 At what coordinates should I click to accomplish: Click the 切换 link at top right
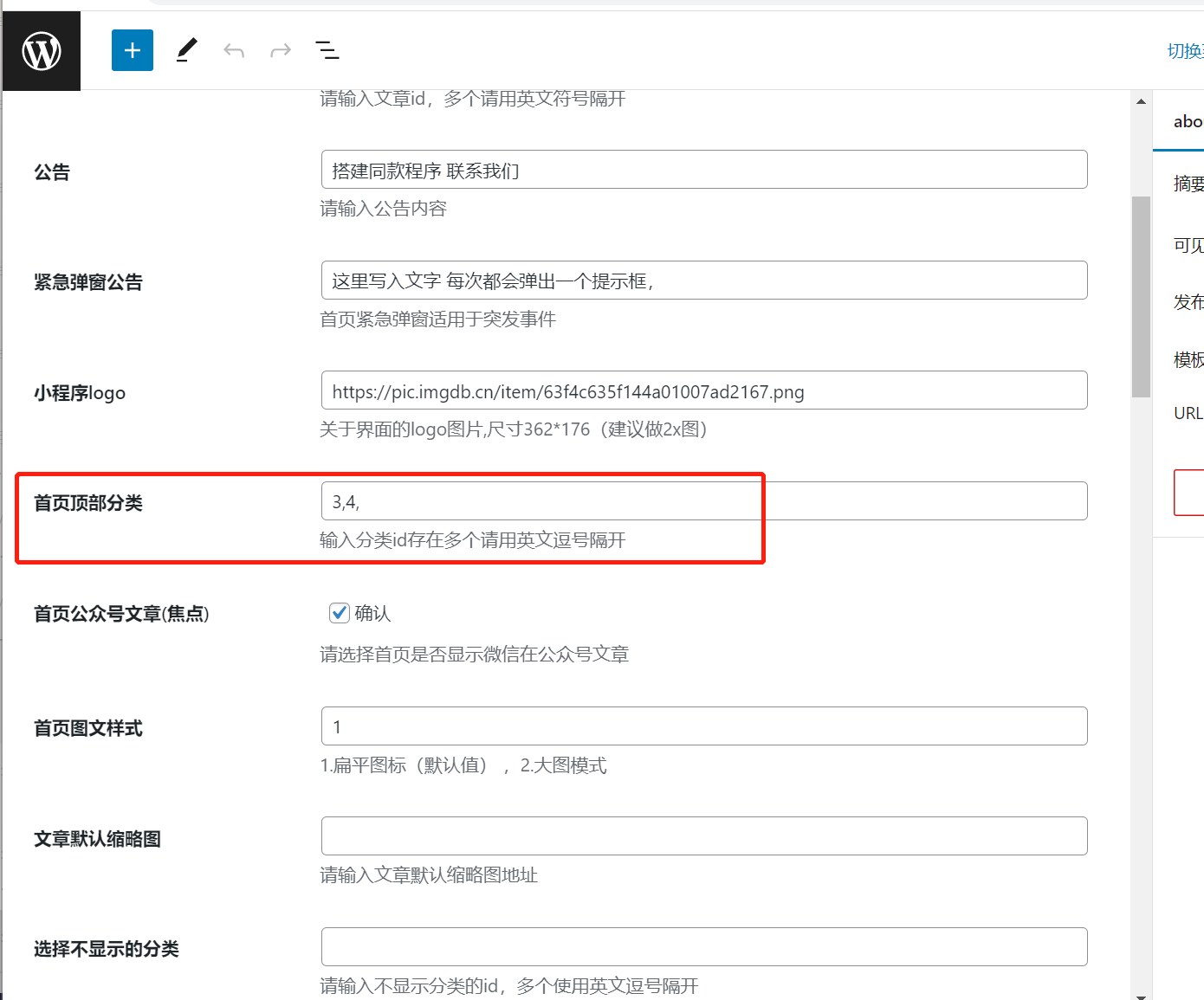(1184, 51)
